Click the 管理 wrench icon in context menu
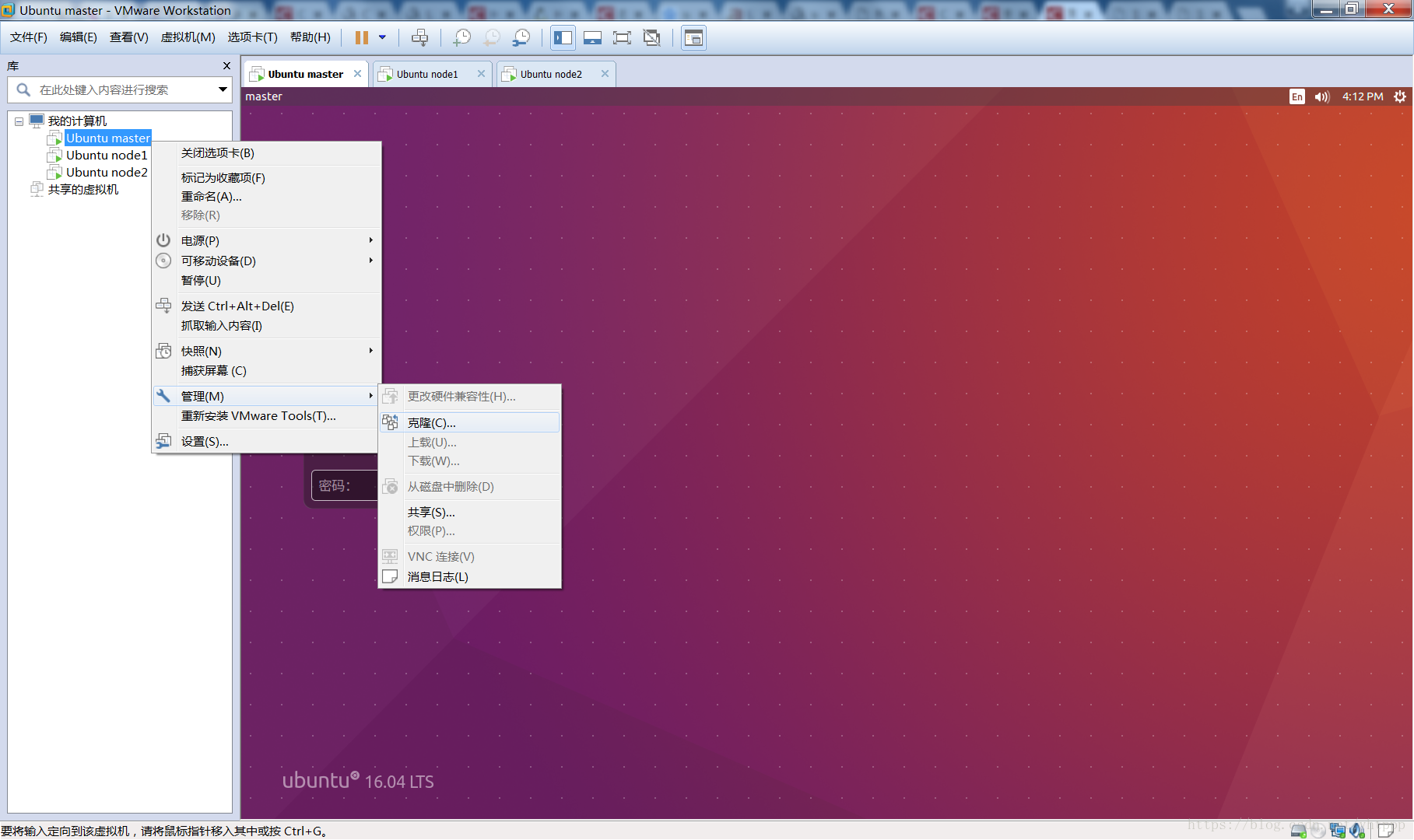The width and height of the screenshot is (1414, 840). (163, 396)
